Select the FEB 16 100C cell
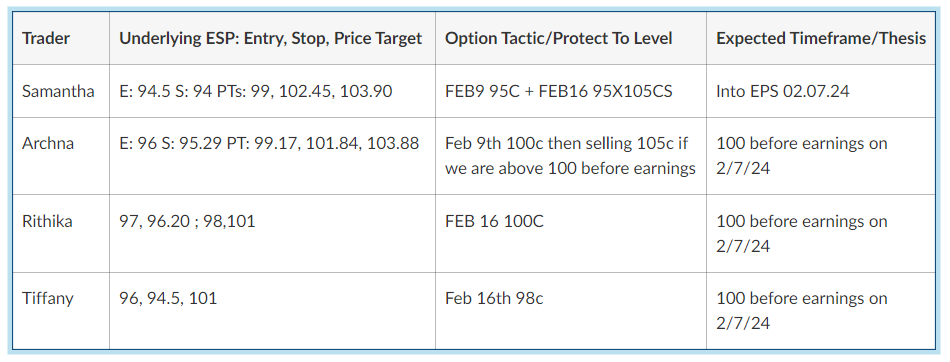 571,233
